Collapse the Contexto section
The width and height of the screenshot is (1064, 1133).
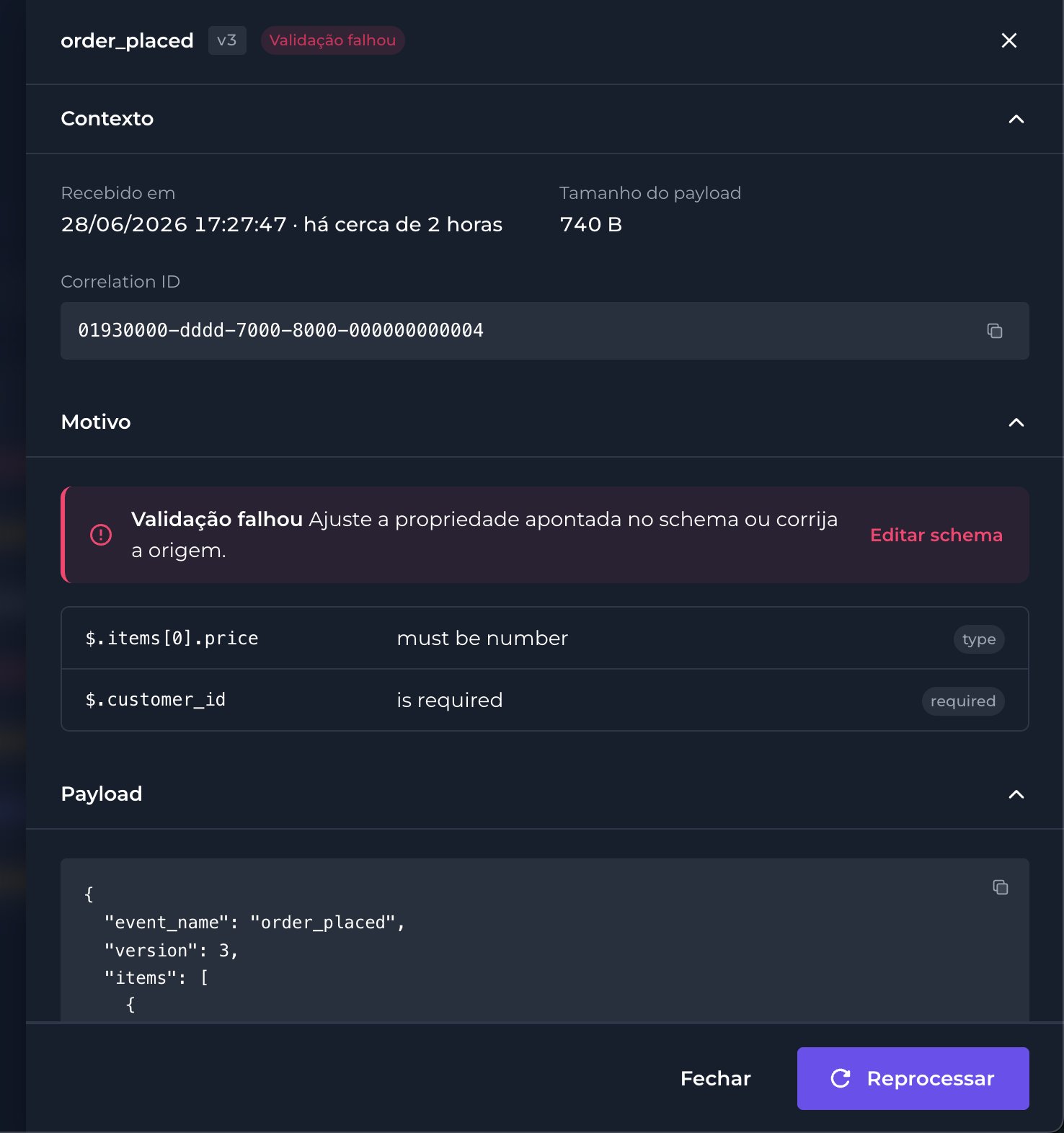coord(1016,119)
